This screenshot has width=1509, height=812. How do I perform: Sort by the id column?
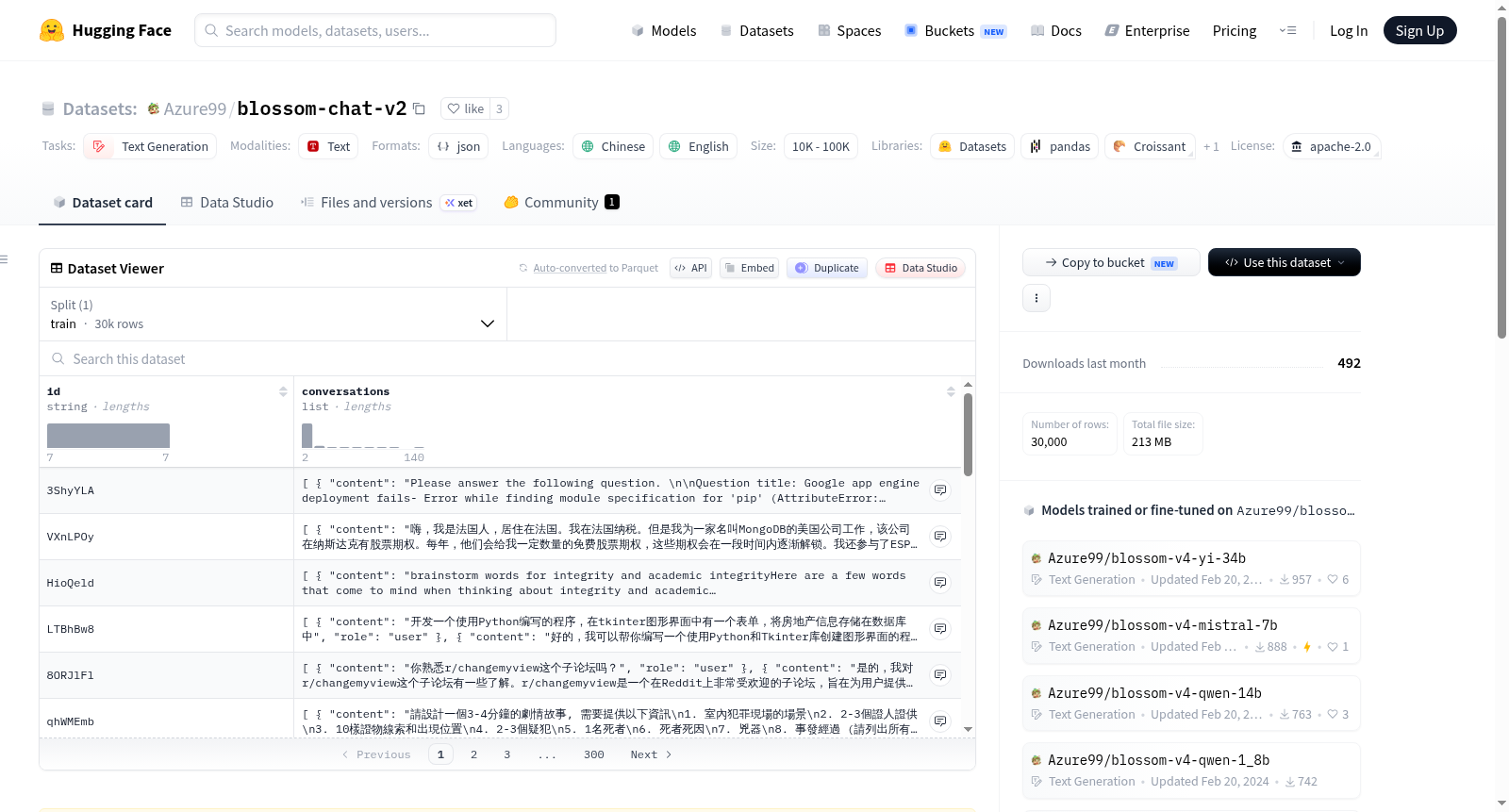pos(283,391)
